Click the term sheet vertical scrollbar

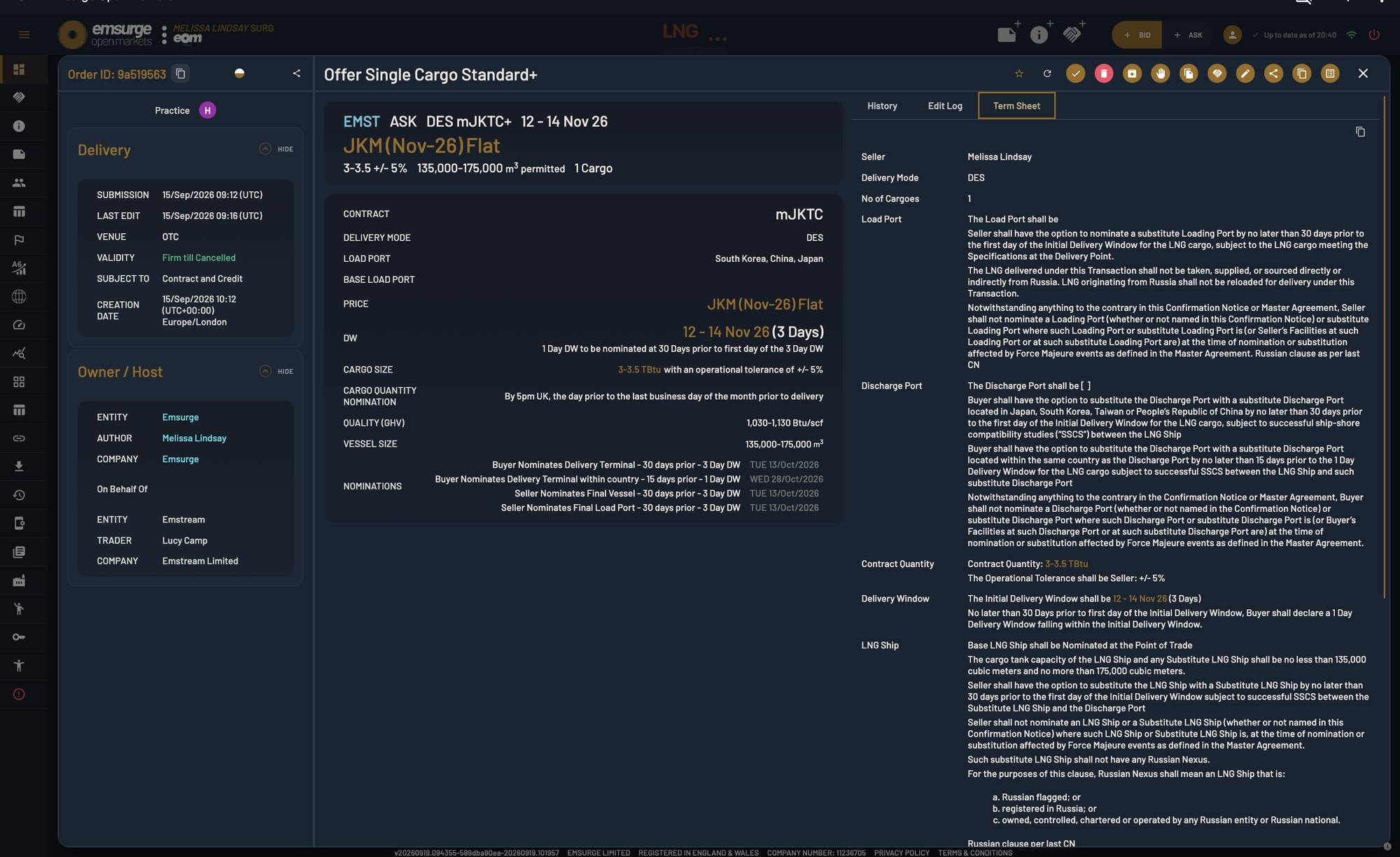pyautogui.click(x=1385, y=348)
